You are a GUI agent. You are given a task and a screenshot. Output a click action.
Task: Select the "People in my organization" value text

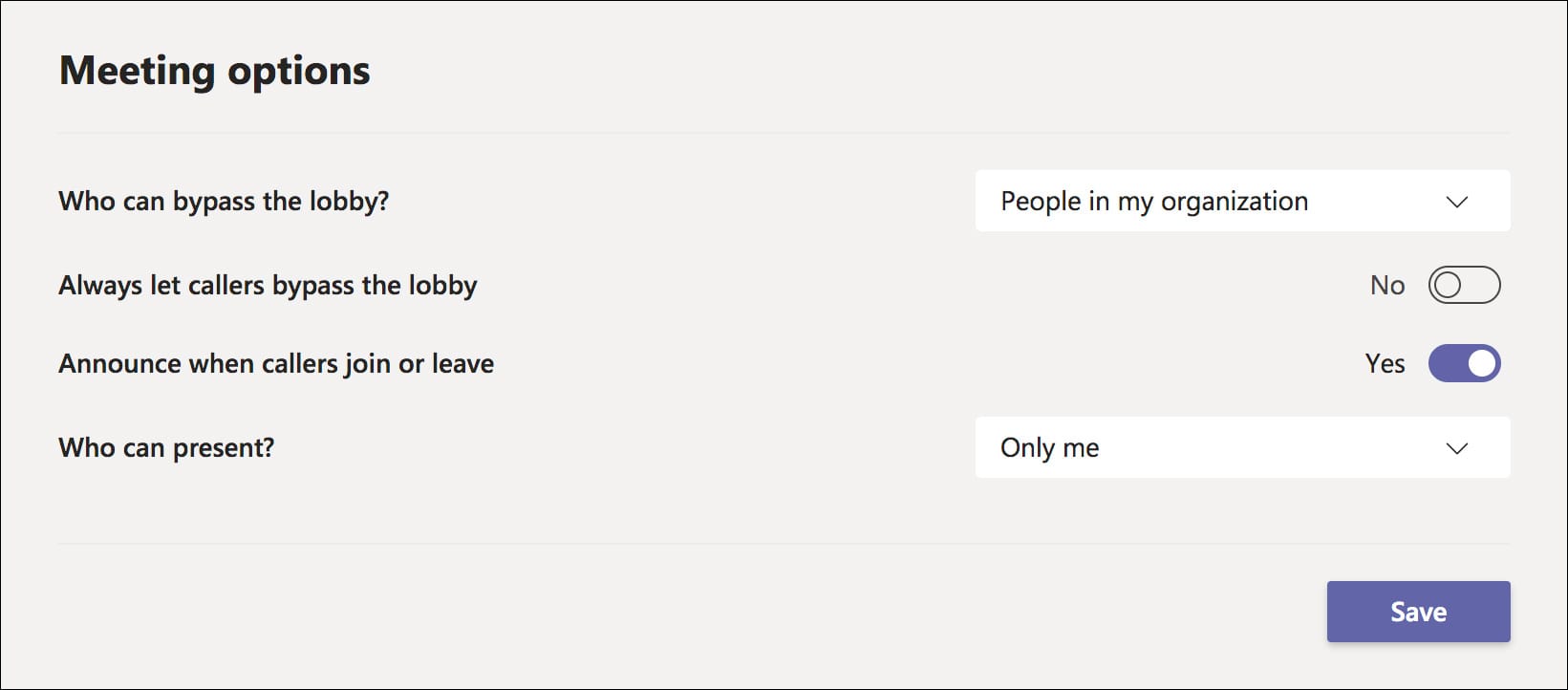1153,202
